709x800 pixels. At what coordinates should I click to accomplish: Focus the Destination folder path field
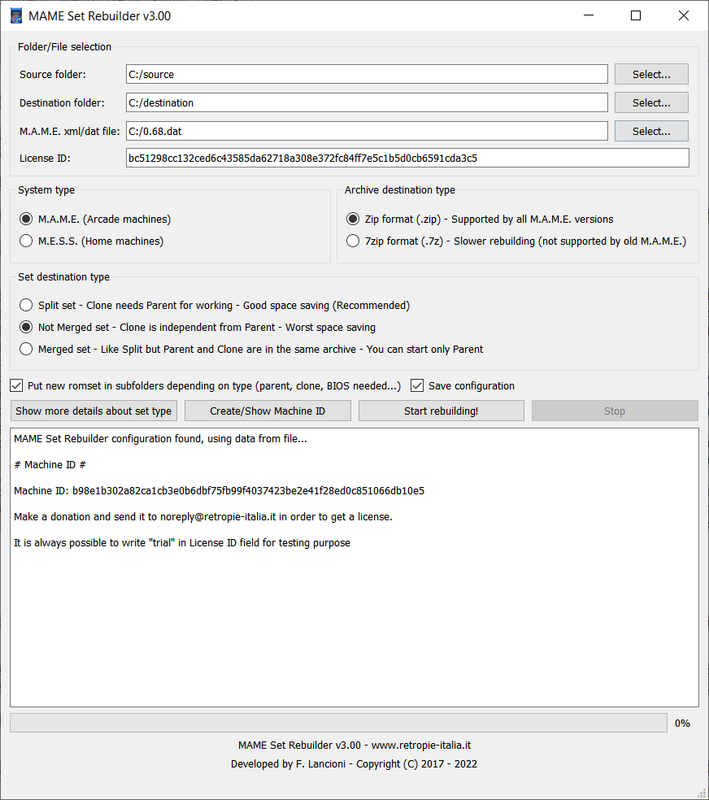point(367,103)
